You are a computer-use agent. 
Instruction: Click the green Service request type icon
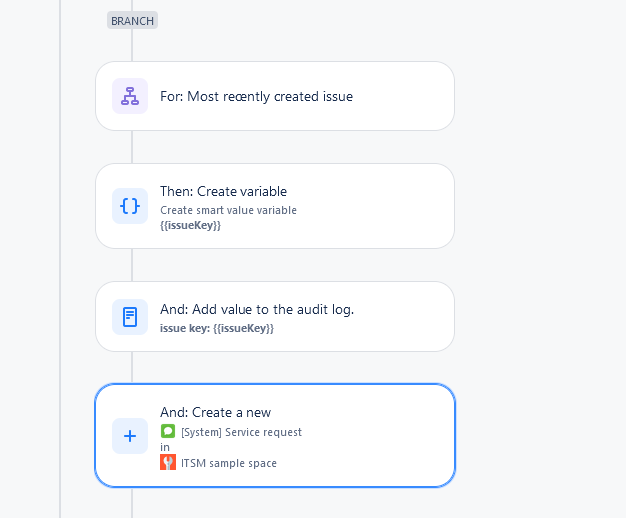point(168,431)
